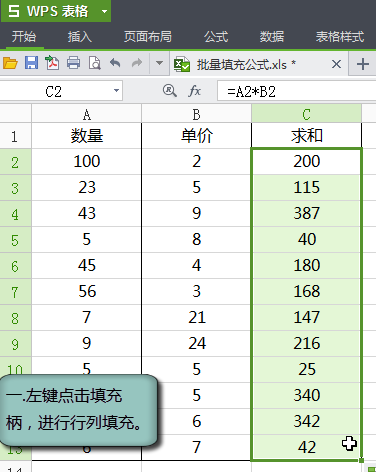This screenshot has width=376, height=472.
Task: Switch to the 插入 ribbon tab
Action: click(x=80, y=36)
